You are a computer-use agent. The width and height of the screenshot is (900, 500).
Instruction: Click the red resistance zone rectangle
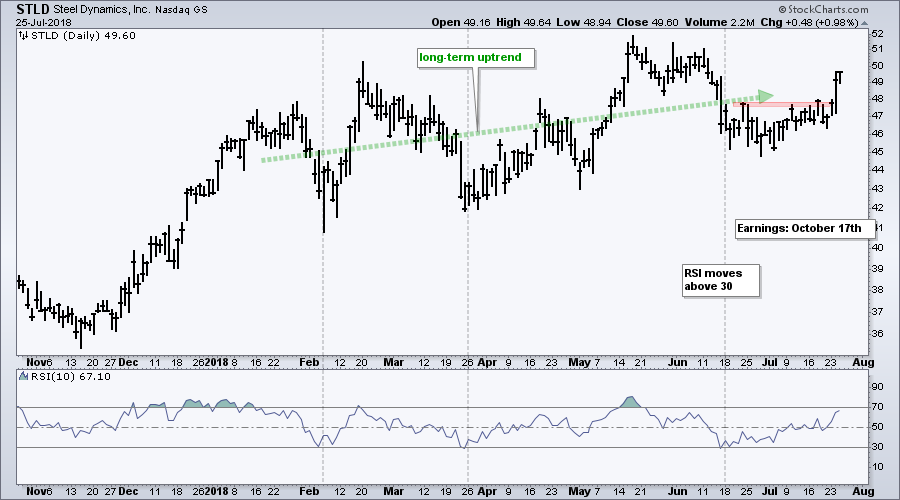tap(782, 104)
